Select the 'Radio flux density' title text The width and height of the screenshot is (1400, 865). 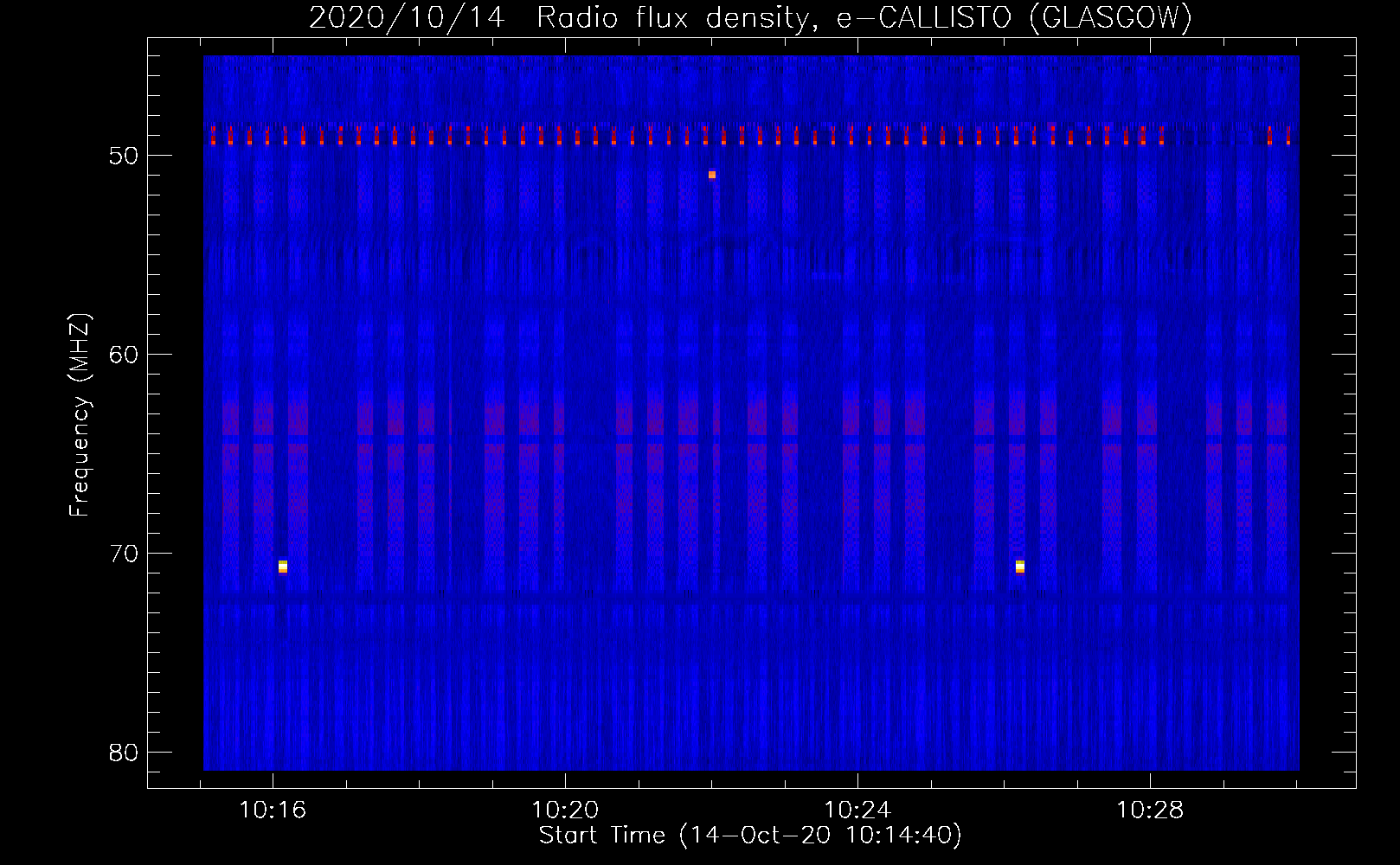[x=675, y=17]
